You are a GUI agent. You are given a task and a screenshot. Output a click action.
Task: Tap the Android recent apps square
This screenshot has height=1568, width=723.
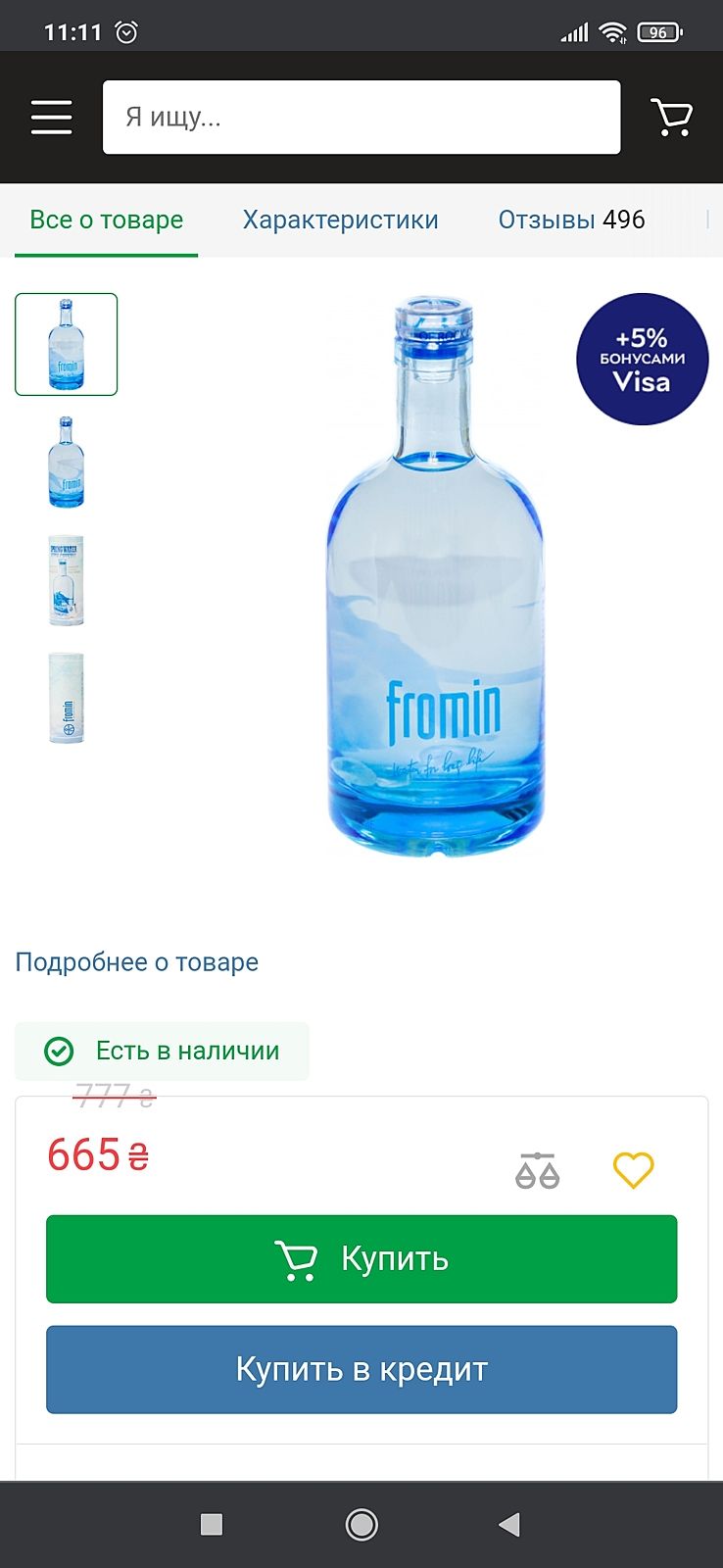(x=211, y=1524)
